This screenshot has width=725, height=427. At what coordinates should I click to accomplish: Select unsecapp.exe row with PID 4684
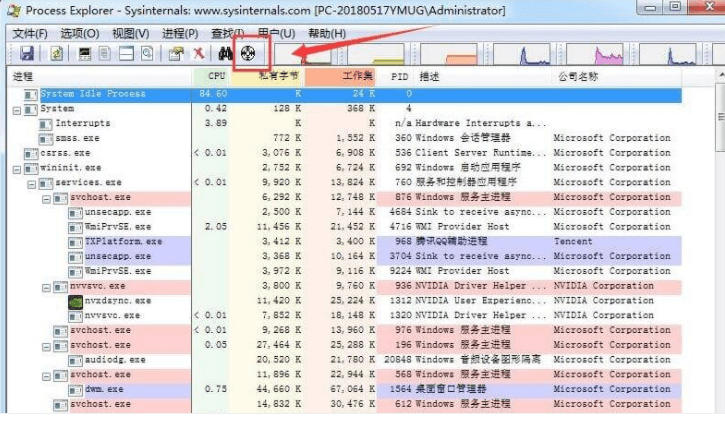[344, 212]
